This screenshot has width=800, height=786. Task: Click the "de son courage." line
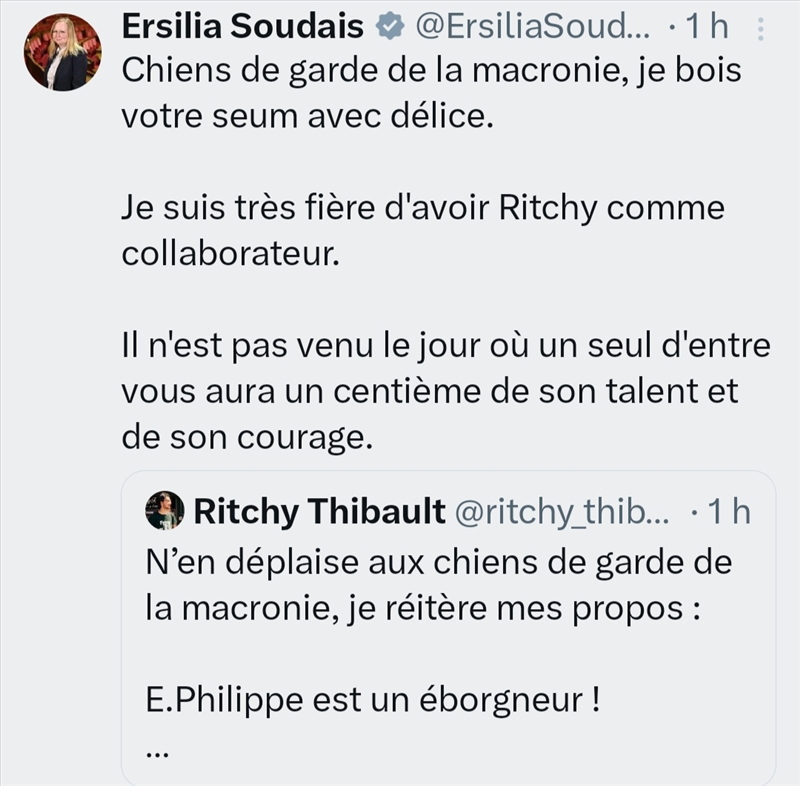click(247, 438)
